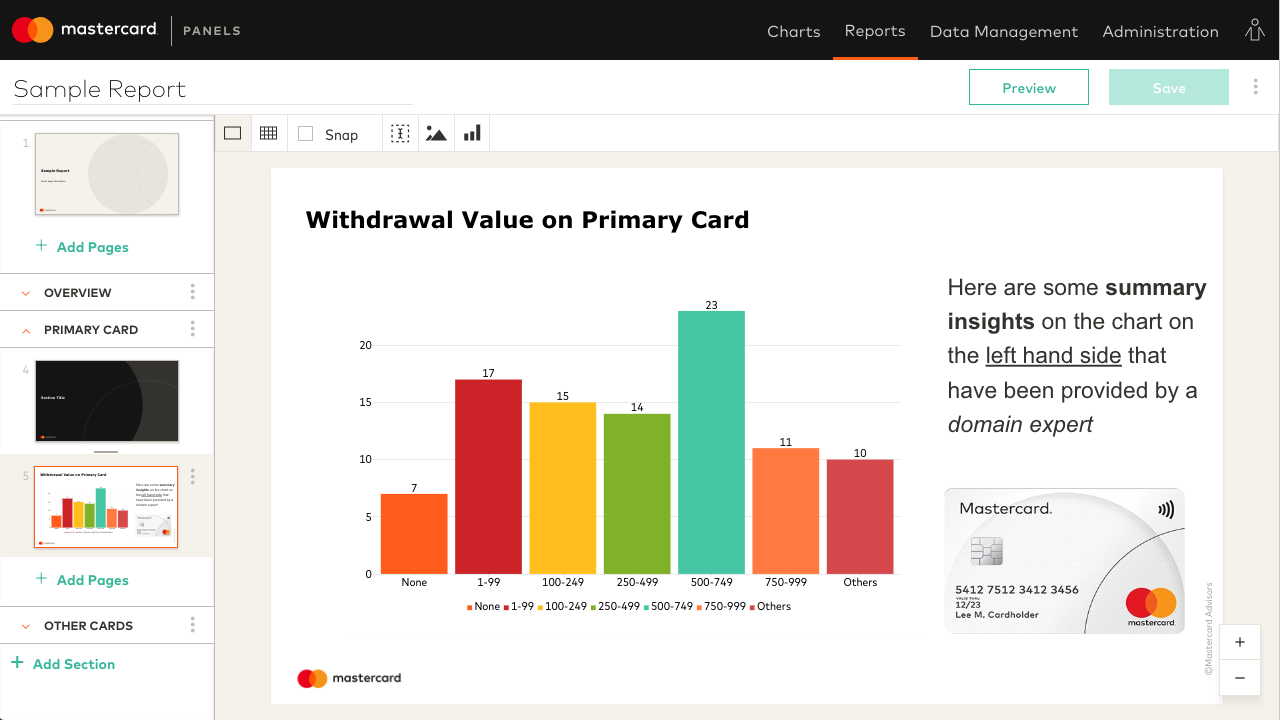Select page 4 thumbnail under PRIMARY CARD
This screenshot has height=720, width=1280.
pyautogui.click(x=106, y=399)
